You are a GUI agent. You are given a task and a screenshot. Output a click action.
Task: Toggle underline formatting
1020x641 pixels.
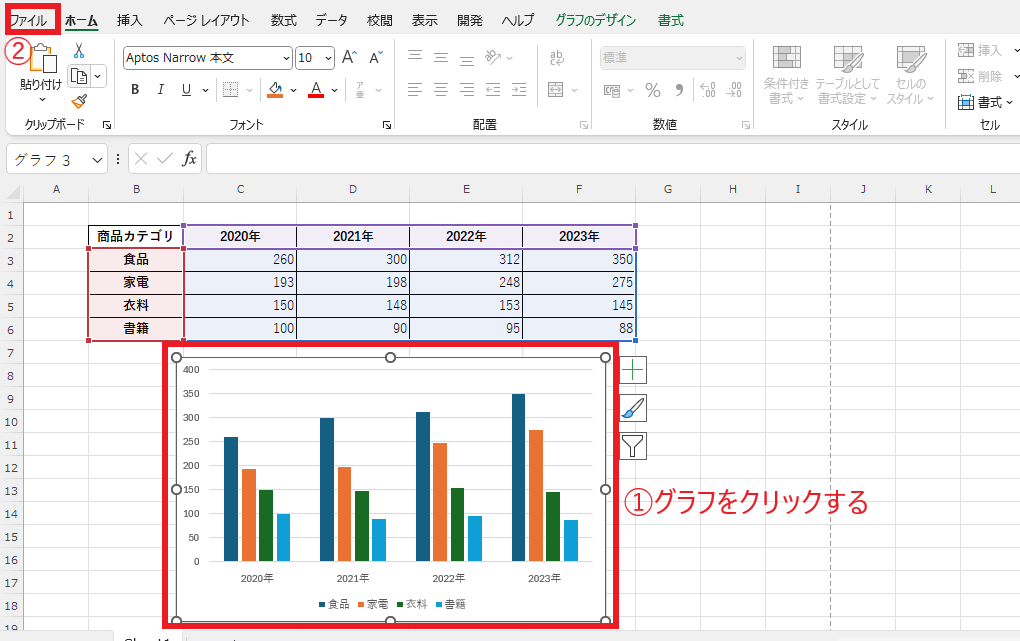pos(186,89)
